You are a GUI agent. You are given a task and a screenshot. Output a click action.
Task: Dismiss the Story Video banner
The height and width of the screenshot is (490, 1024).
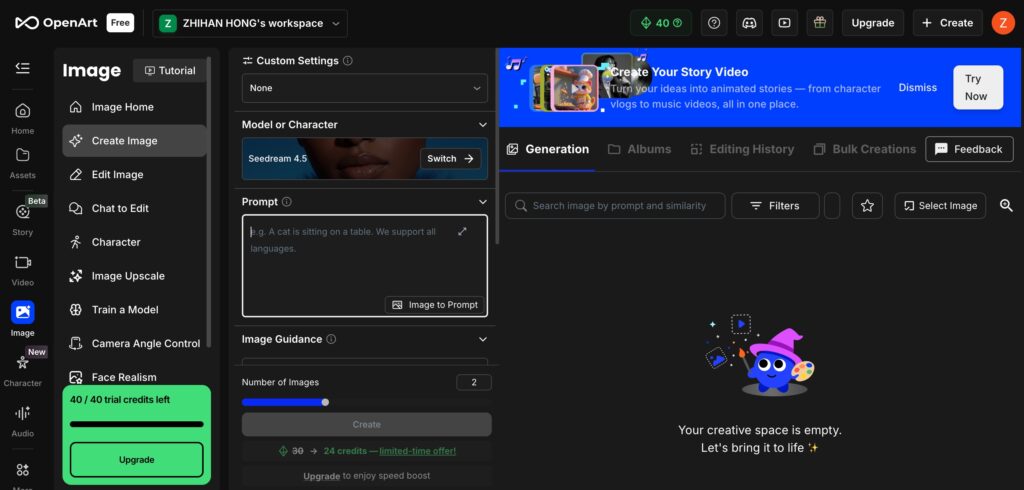917,88
